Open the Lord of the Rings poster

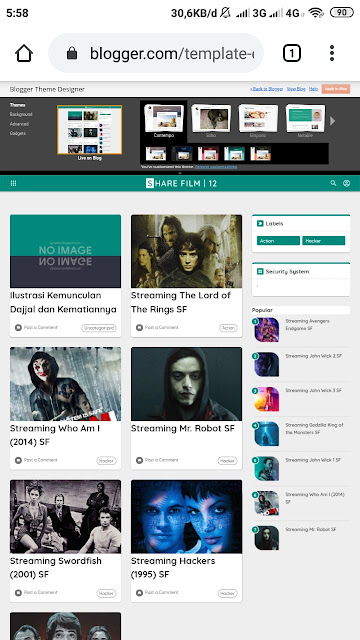[187, 251]
